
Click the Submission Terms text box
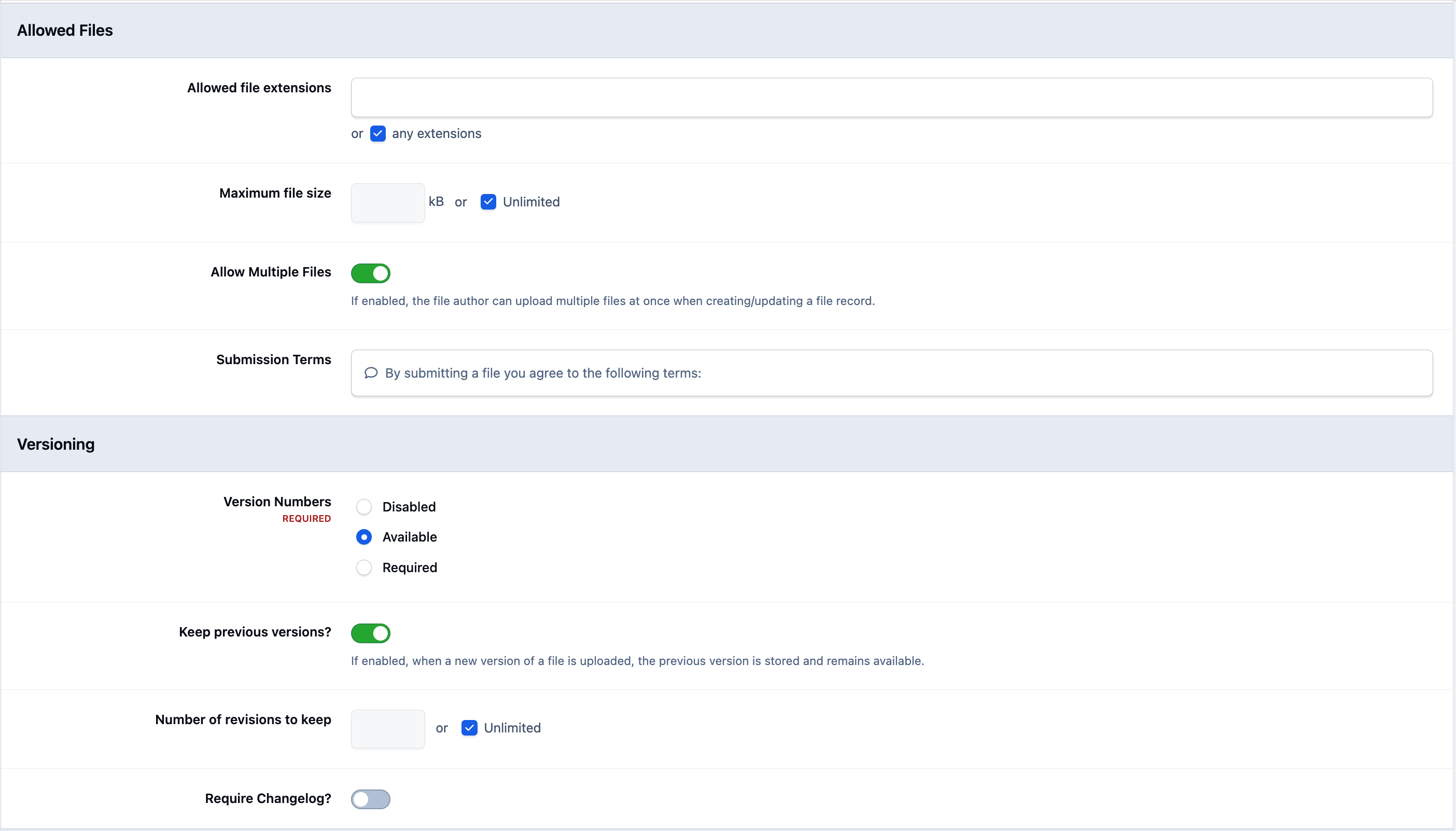coord(891,373)
